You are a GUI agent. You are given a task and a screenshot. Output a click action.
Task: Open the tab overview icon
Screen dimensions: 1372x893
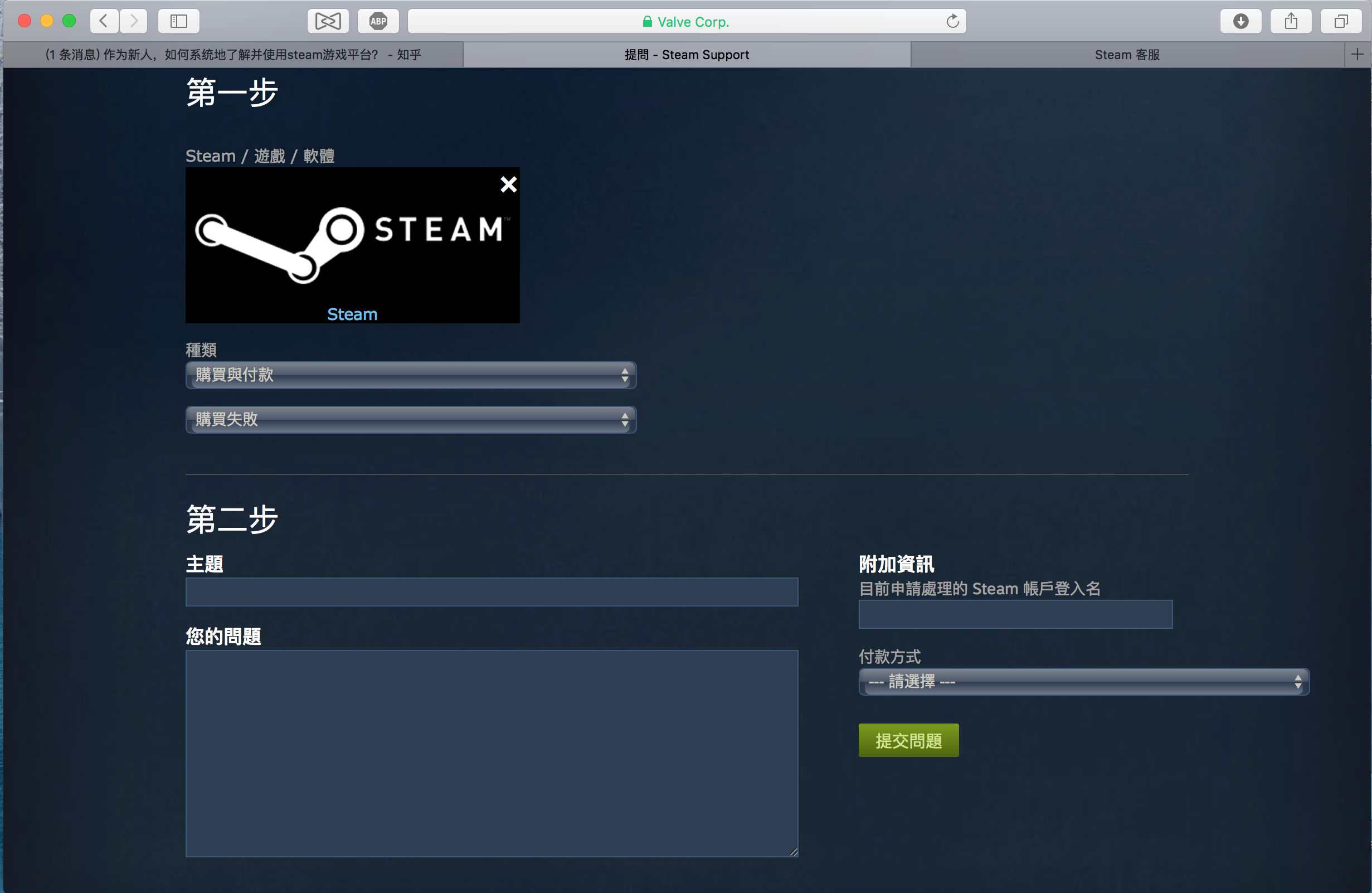pyautogui.click(x=1340, y=21)
